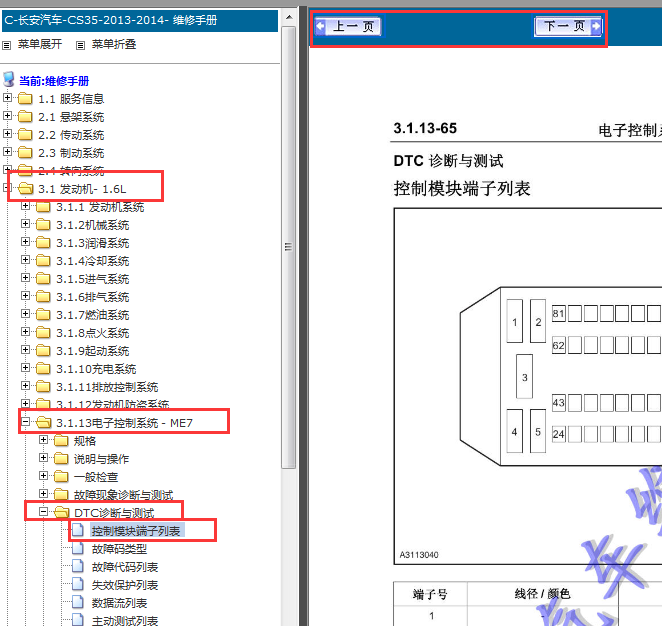Click the 菜单折叠 list icon
662x626 pixels.
click(x=80, y=45)
